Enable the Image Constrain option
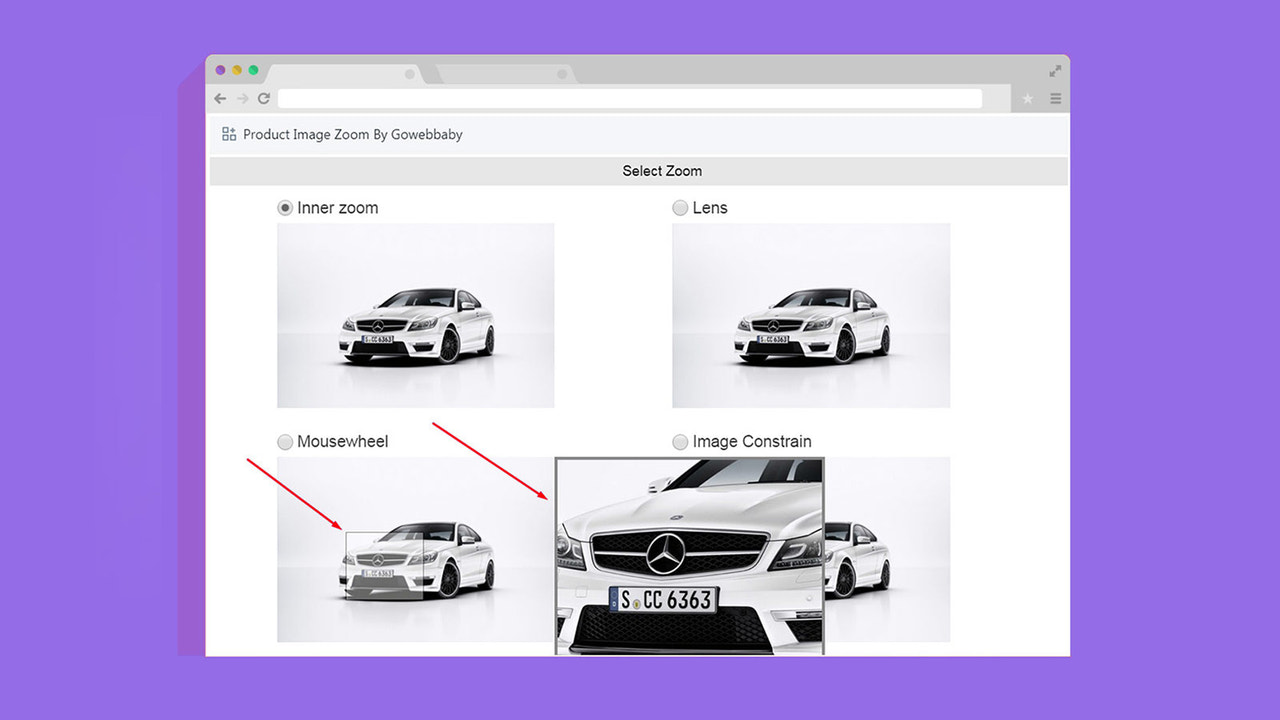Viewport: 1280px width, 720px height. point(680,441)
